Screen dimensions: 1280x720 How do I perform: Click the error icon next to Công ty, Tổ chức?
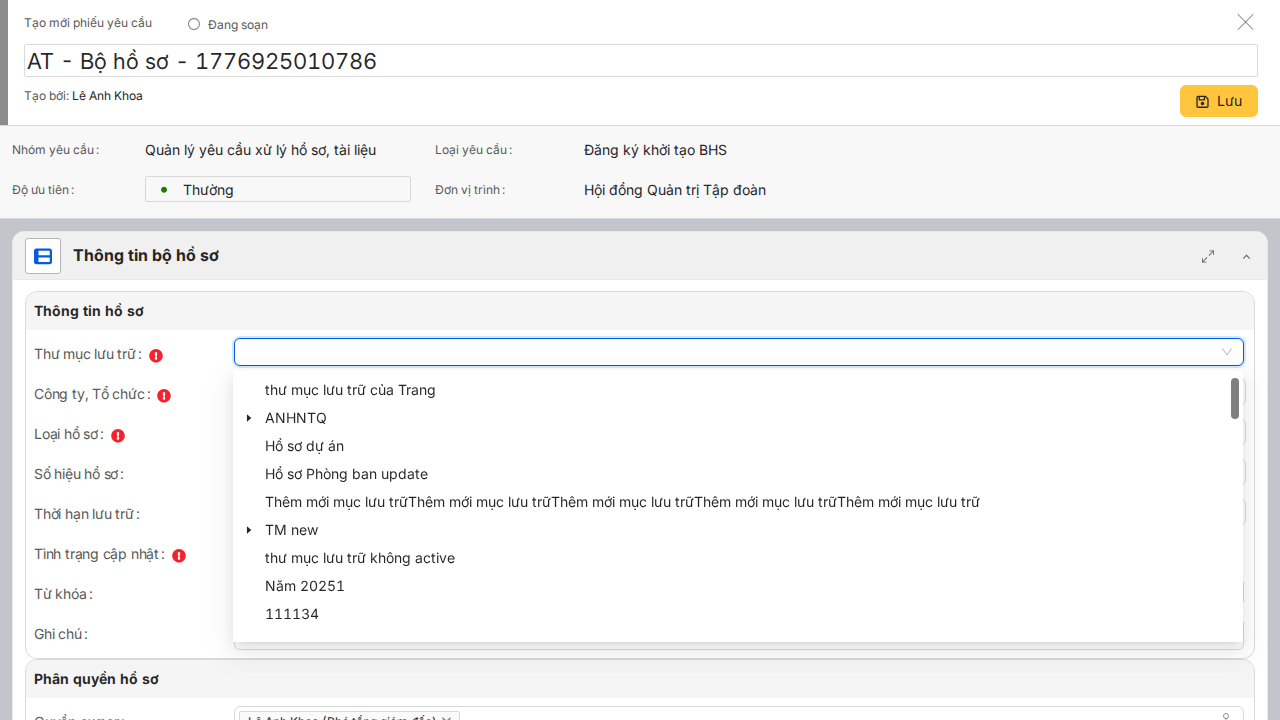pyautogui.click(x=164, y=395)
